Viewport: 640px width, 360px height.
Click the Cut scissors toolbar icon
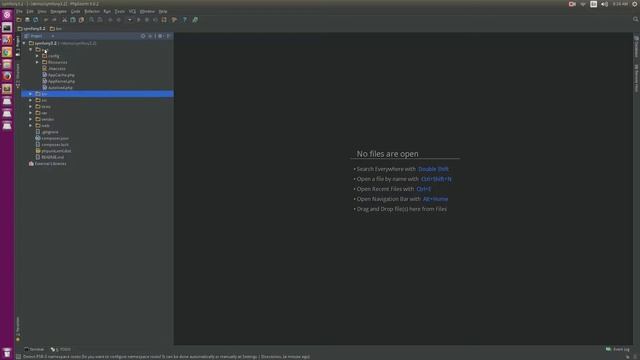click(64, 20)
